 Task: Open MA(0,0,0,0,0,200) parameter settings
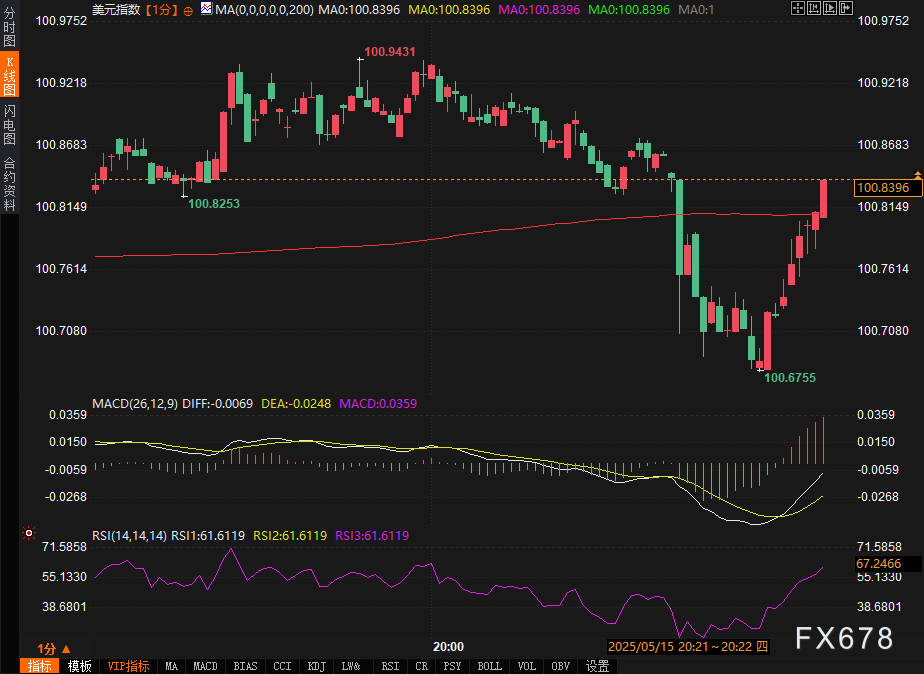(x=262, y=9)
